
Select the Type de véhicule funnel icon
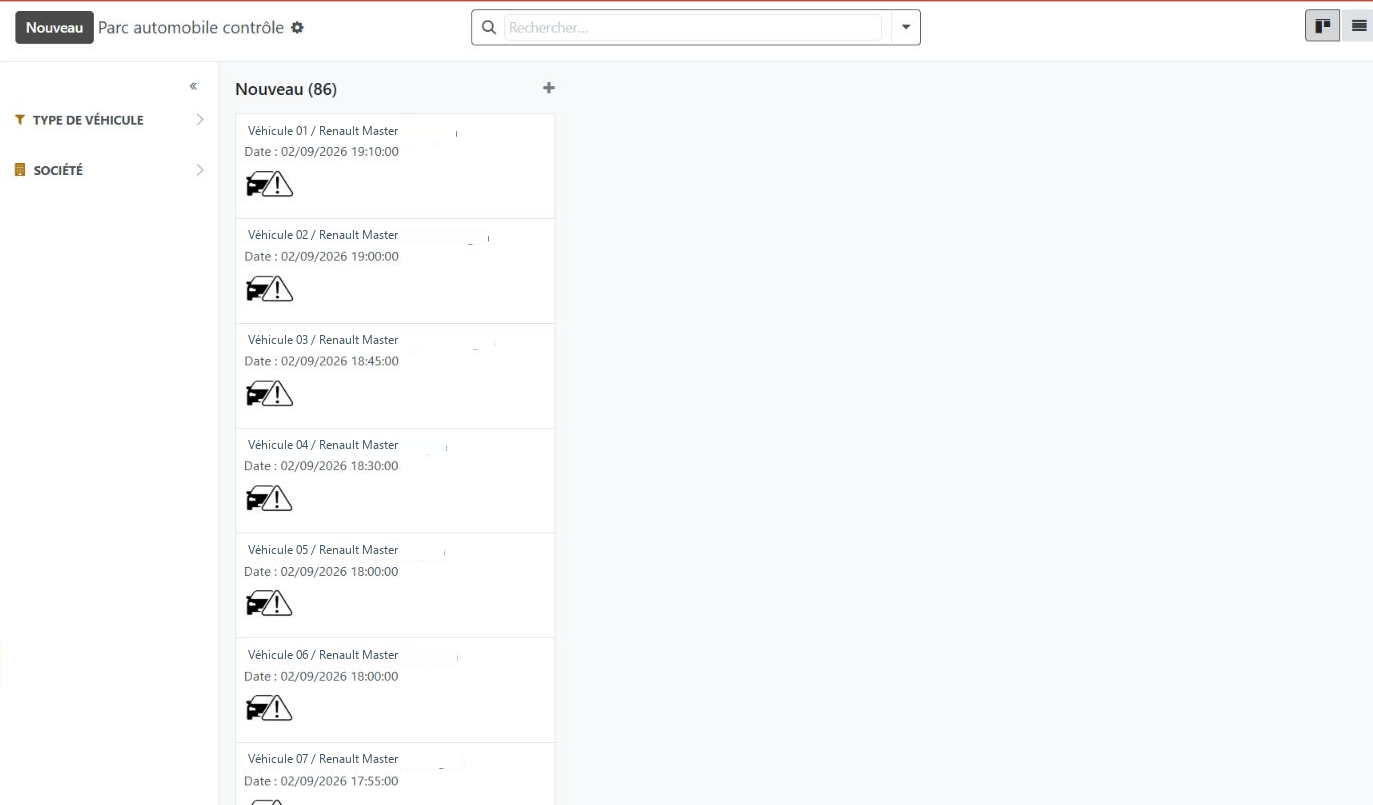[20, 120]
